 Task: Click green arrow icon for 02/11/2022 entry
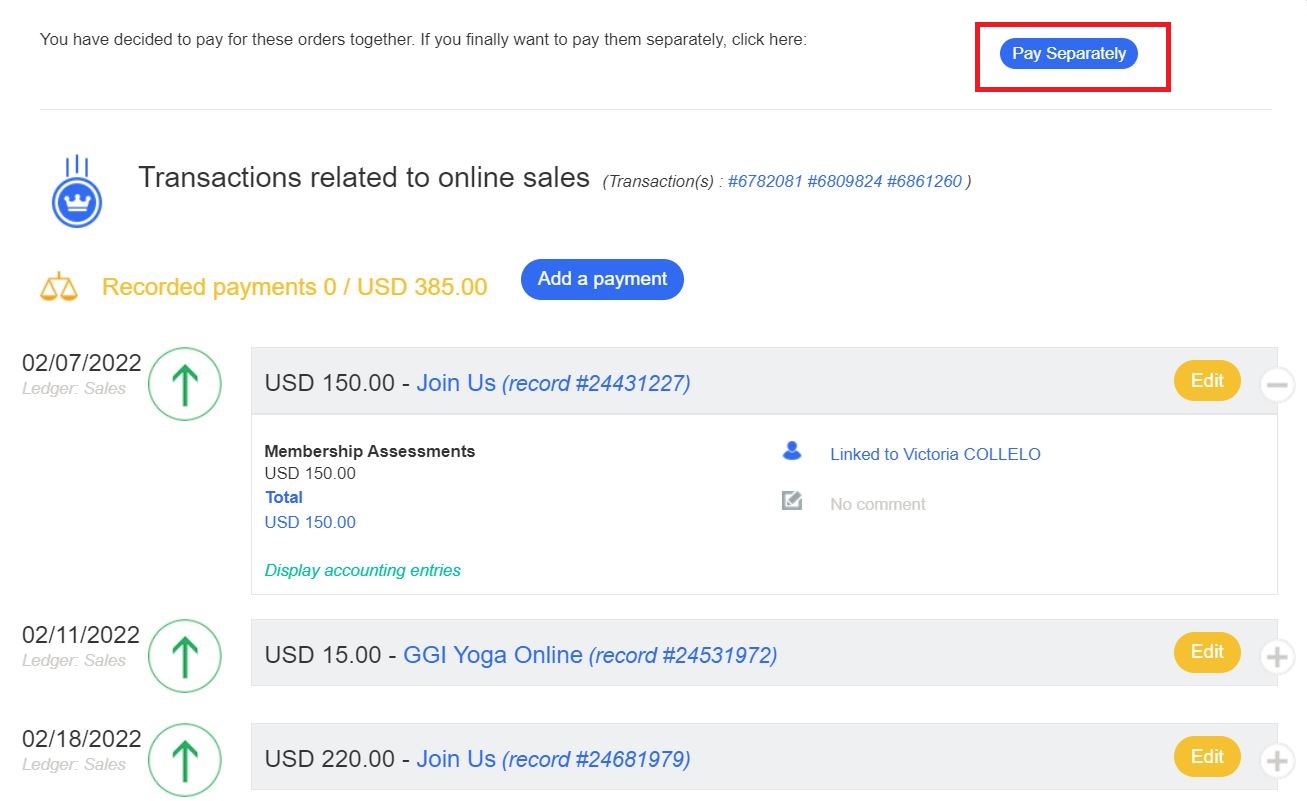[x=185, y=656]
